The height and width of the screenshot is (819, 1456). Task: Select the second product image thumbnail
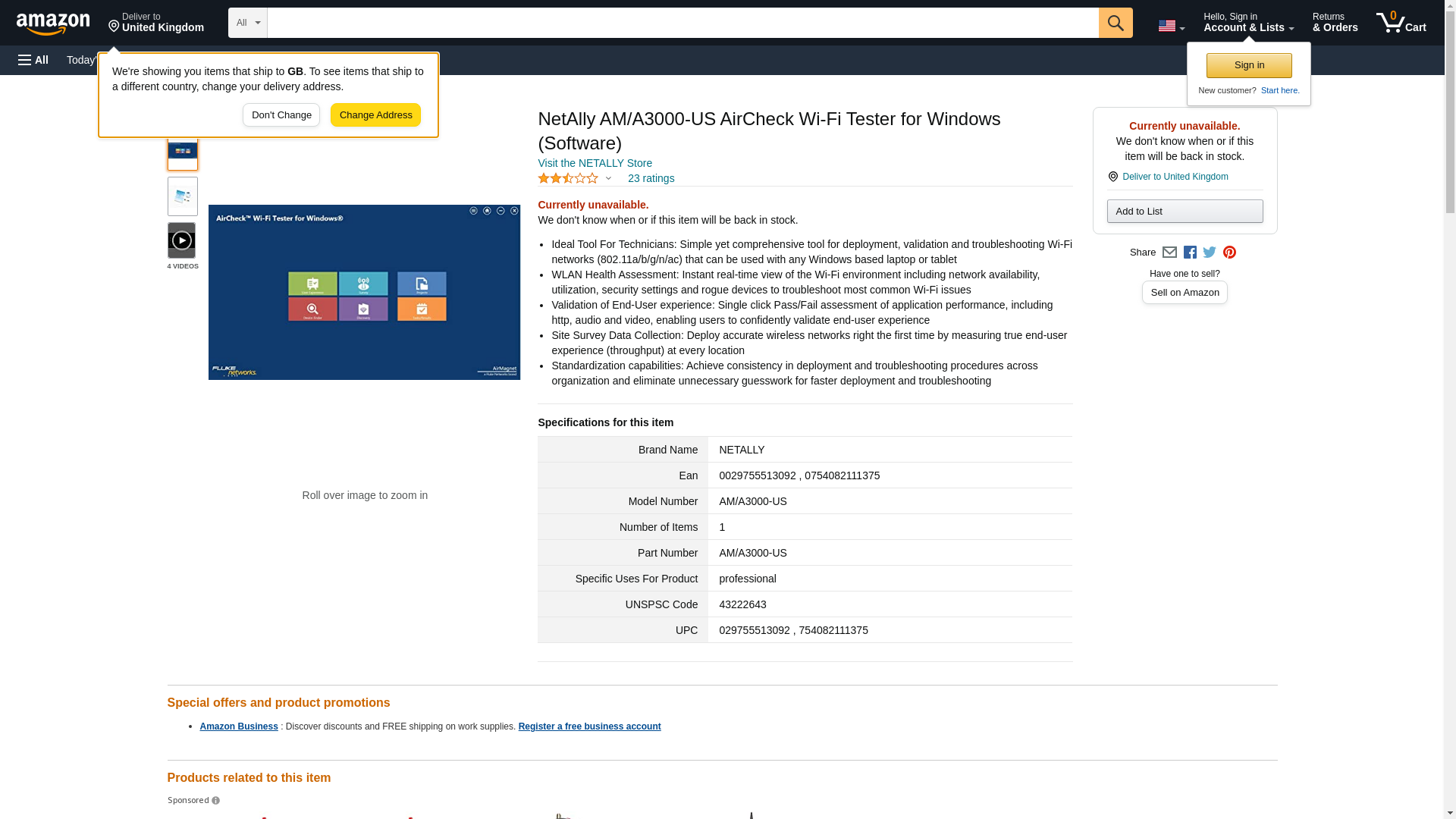182,196
